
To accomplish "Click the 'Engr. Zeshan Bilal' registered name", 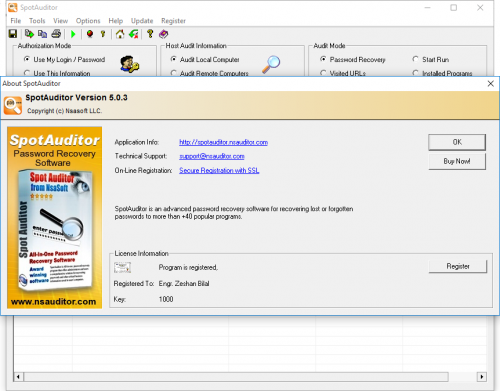I will (184, 284).
